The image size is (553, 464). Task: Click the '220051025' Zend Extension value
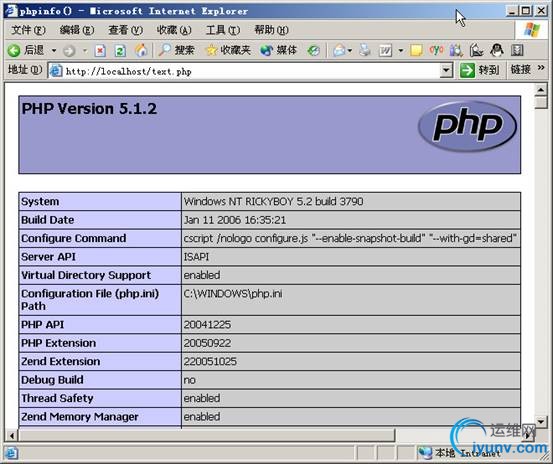click(x=210, y=361)
